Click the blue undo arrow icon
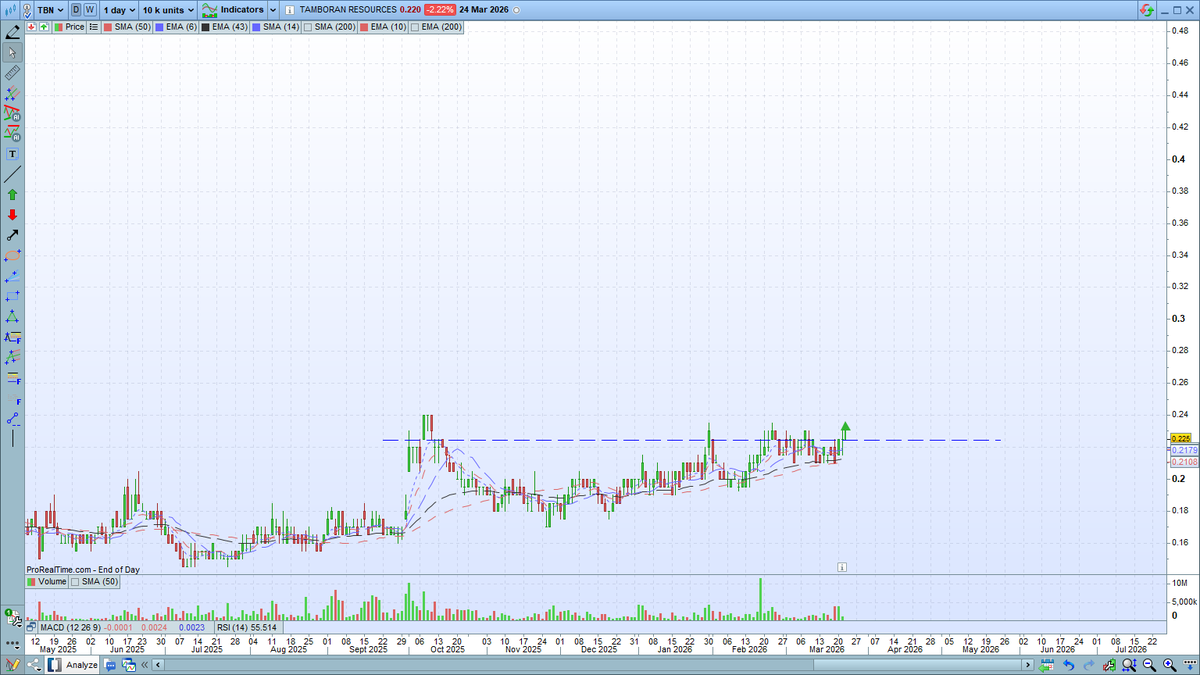 tap(1068, 664)
